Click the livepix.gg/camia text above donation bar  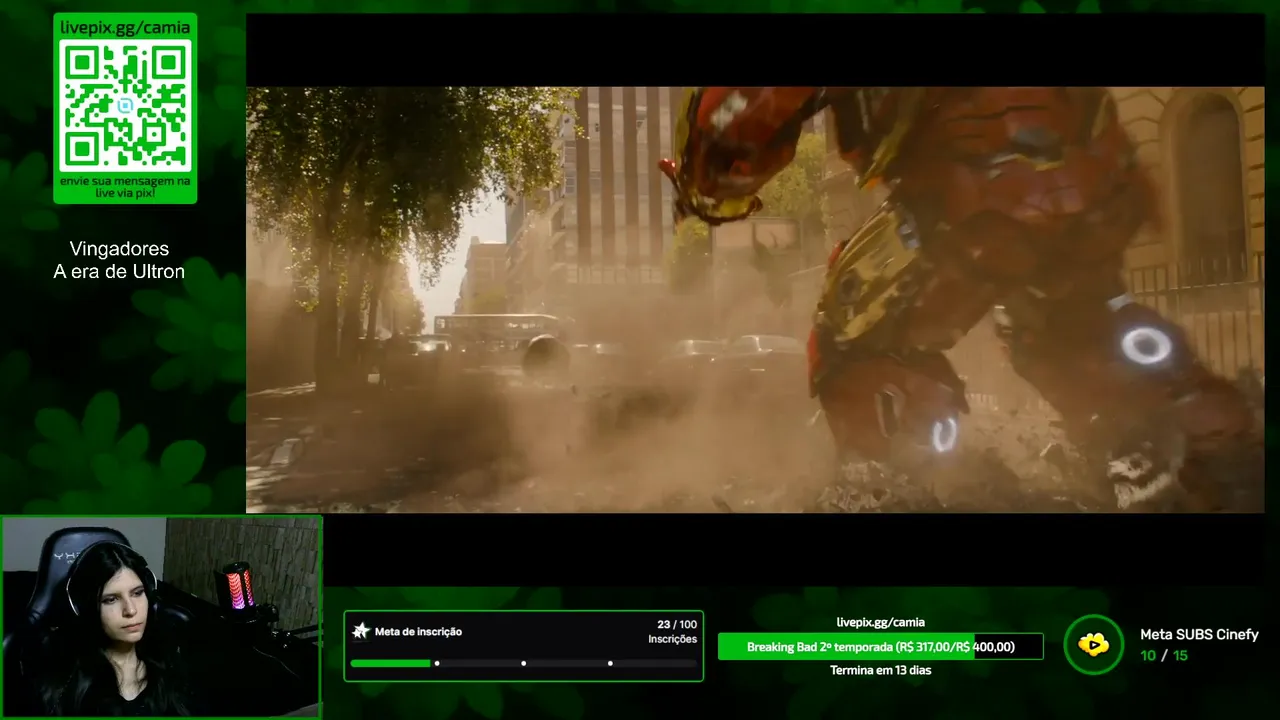[880, 622]
